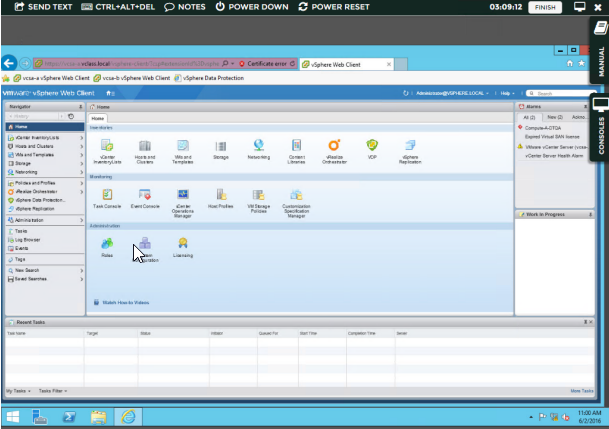The image size is (609, 429).
Task: Select Networking in Navigator
Action: pyautogui.click(x=45, y=172)
